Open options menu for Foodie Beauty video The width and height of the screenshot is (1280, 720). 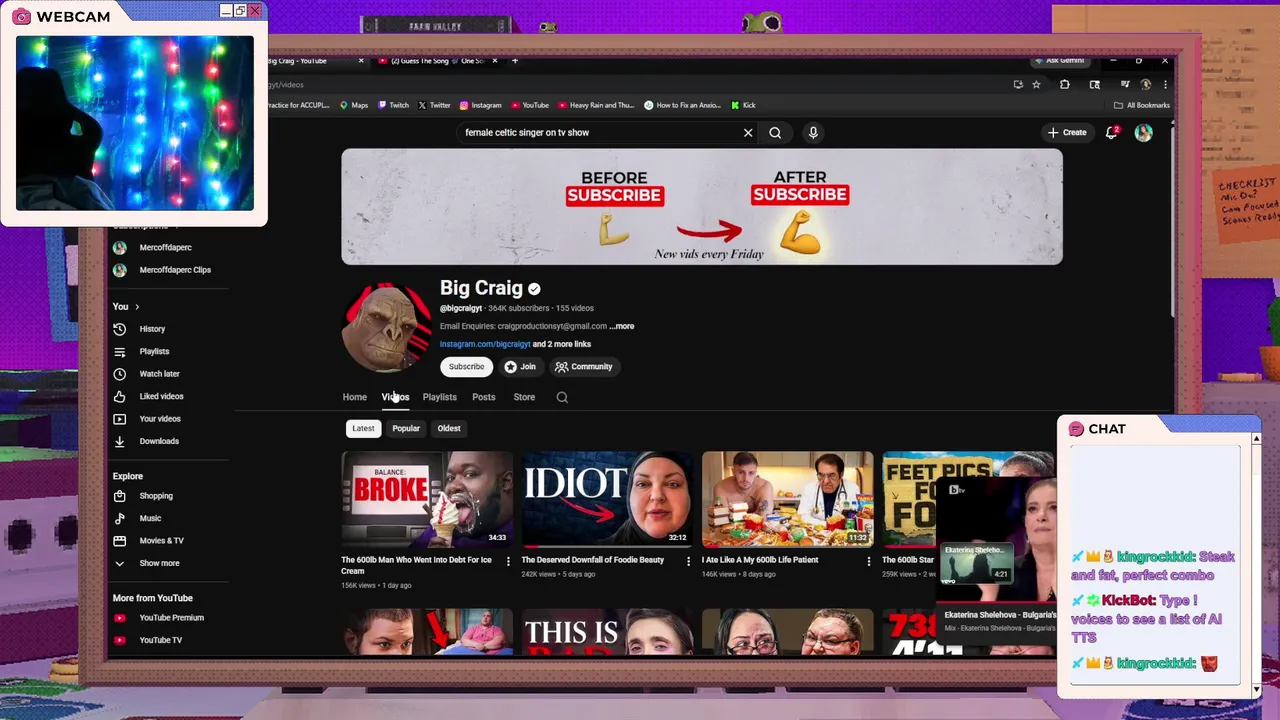(687, 561)
